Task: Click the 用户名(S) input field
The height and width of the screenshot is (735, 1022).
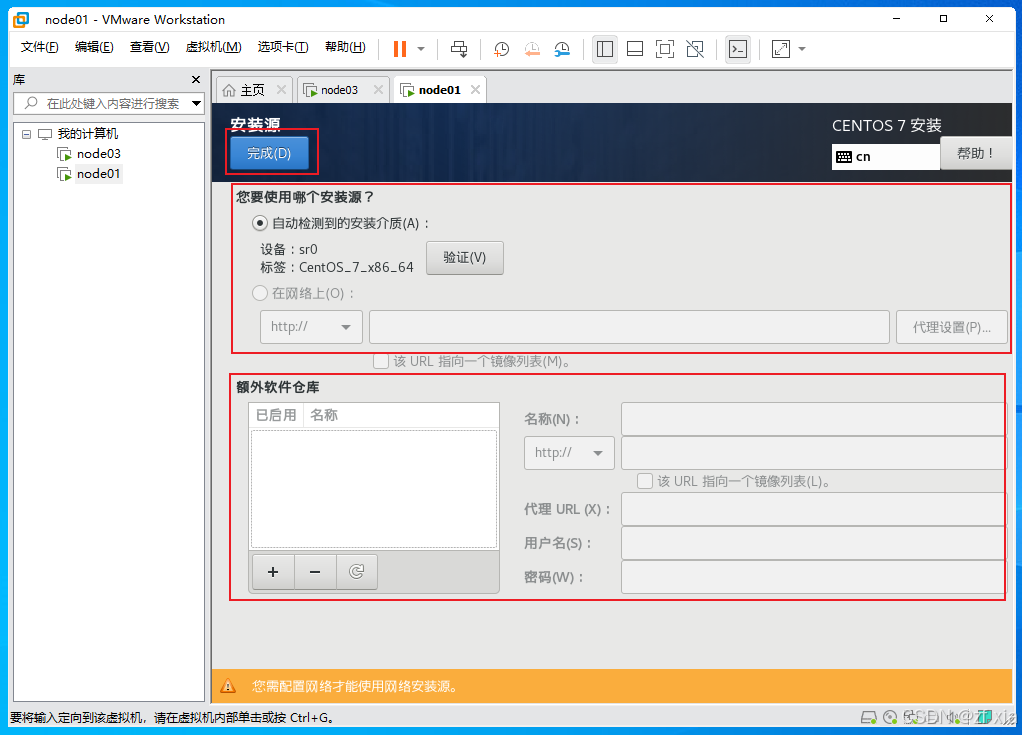Action: tap(813, 543)
